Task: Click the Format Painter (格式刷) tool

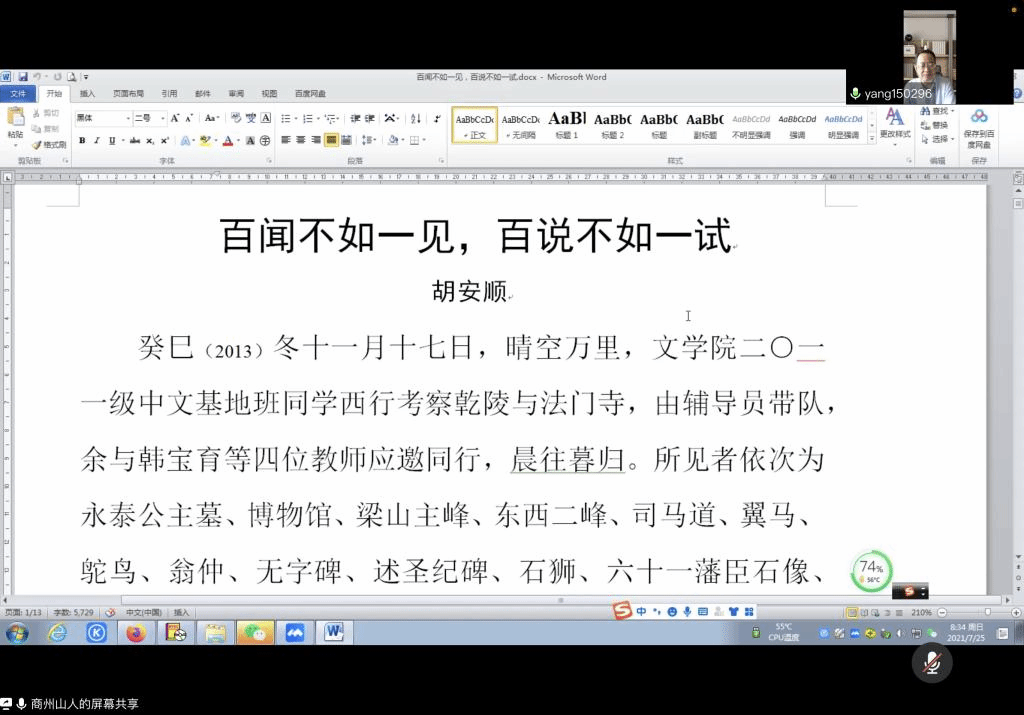Action: click(48, 145)
